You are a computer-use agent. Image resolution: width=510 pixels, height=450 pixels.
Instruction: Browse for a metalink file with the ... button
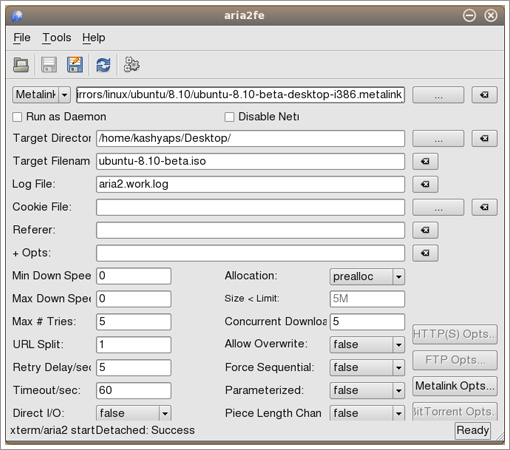tap(438, 95)
